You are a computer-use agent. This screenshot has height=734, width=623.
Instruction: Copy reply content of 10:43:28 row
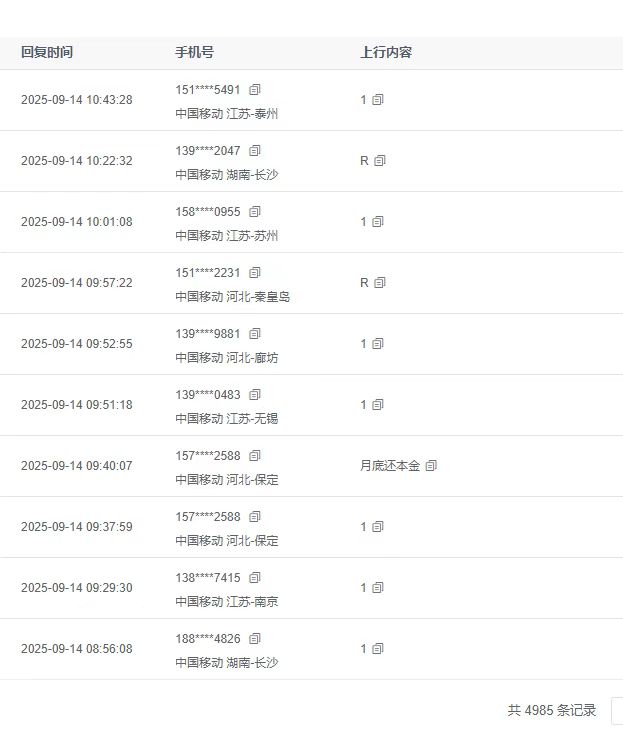click(x=378, y=100)
